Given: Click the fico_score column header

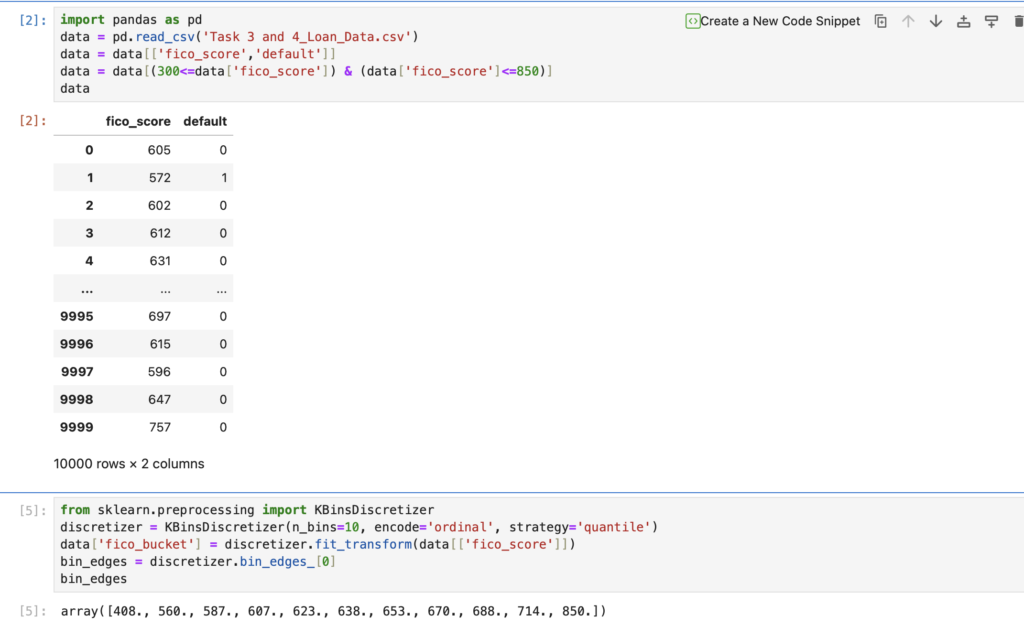Looking at the screenshot, I should [138, 122].
